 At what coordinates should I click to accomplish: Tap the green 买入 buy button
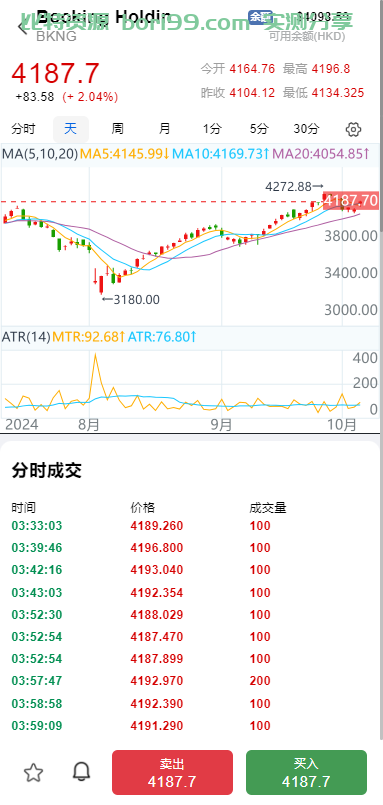click(307, 772)
